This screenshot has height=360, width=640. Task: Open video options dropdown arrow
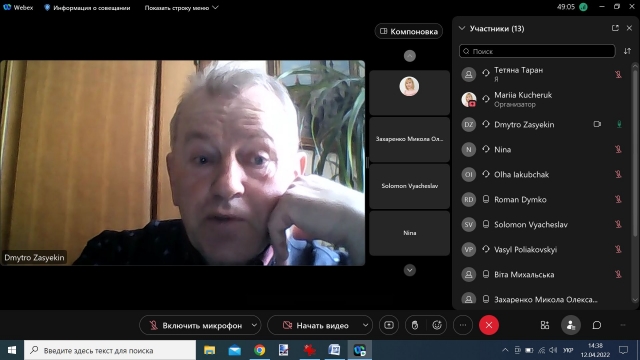point(365,325)
